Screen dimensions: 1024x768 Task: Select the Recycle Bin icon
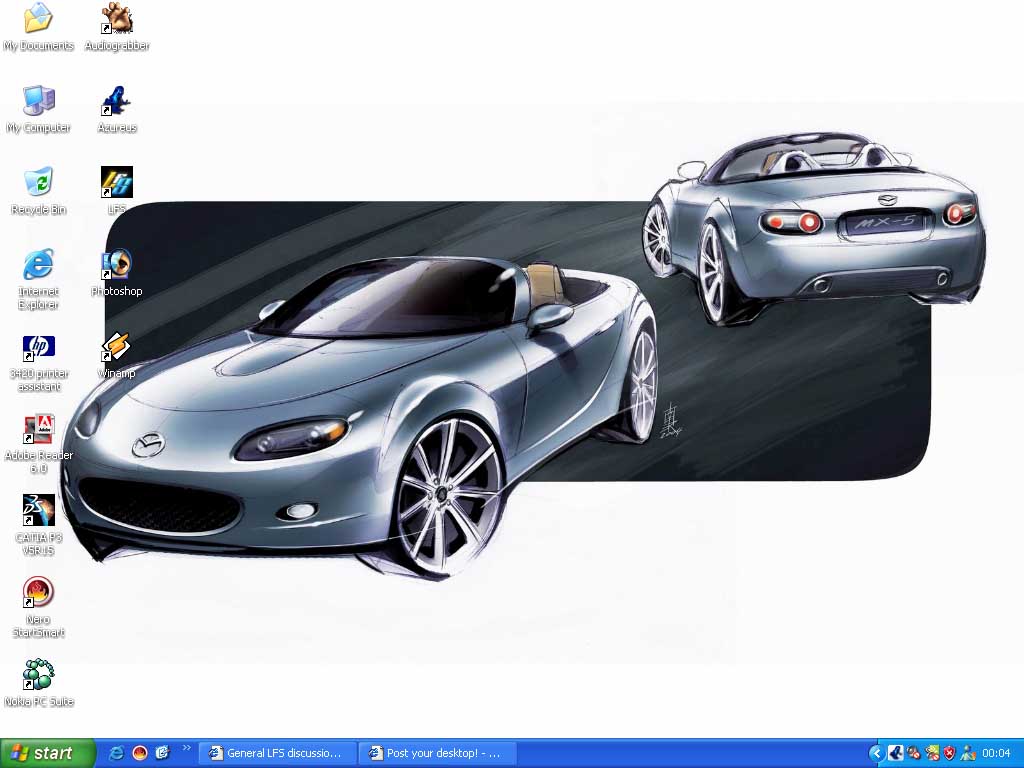click(39, 190)
